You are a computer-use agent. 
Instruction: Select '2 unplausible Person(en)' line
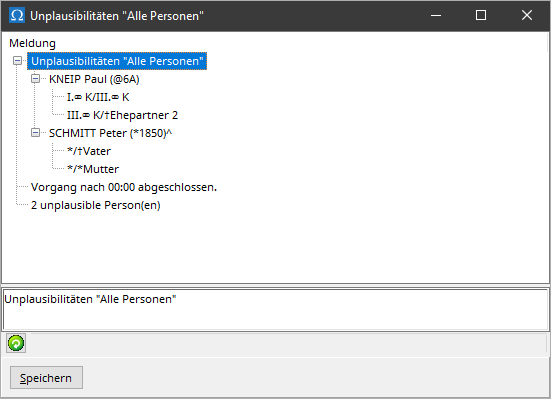tap(96, 205)
